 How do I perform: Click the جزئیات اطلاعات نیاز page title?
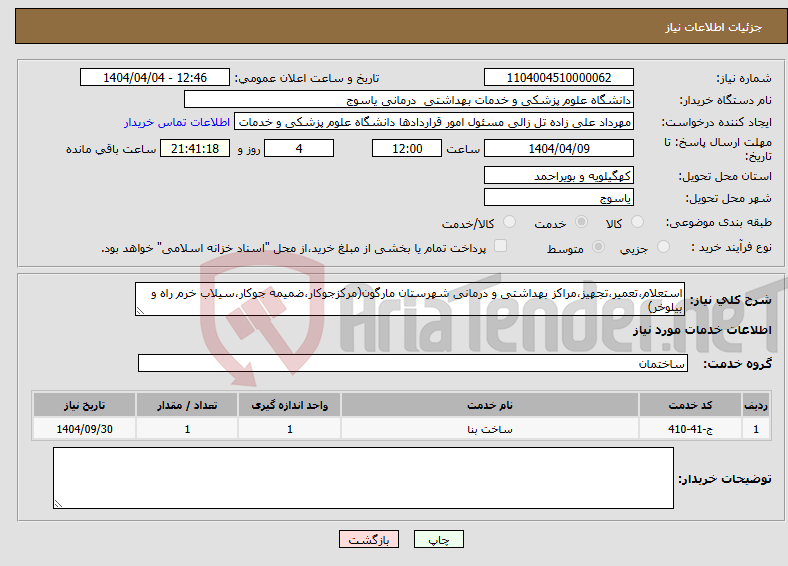point(714,27)
